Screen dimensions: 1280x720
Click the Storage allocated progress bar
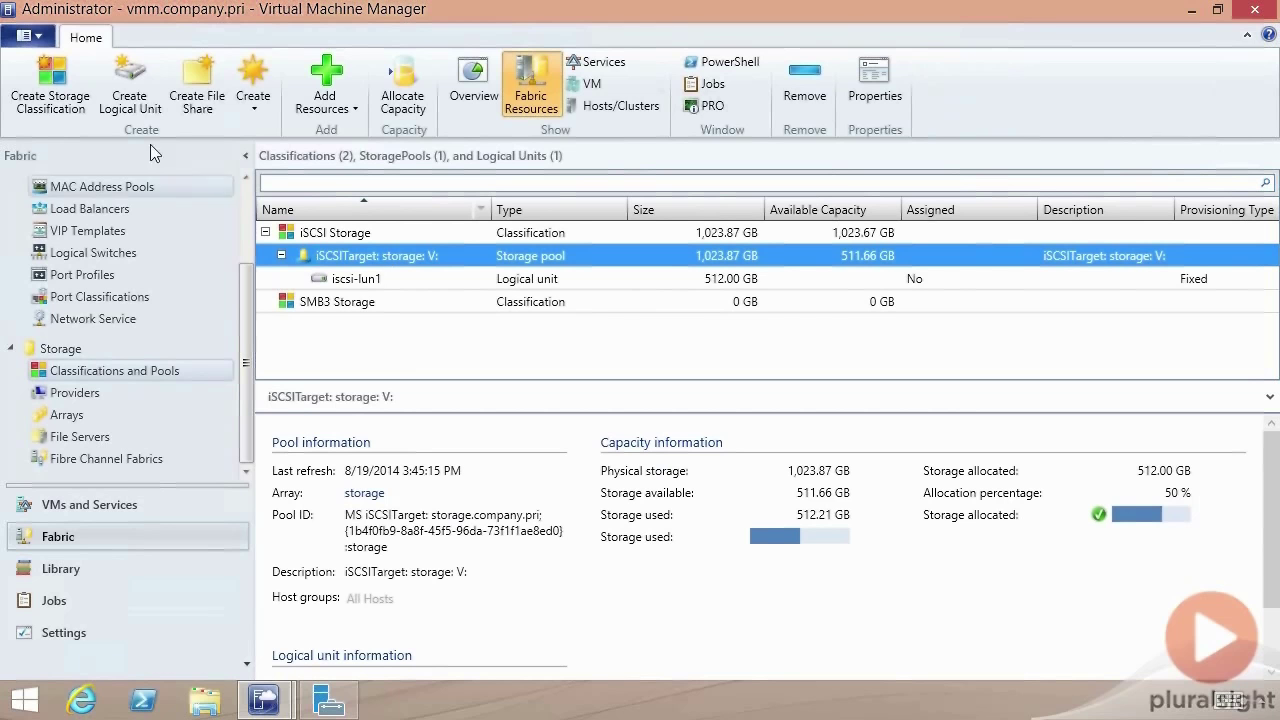[1151, 515]
